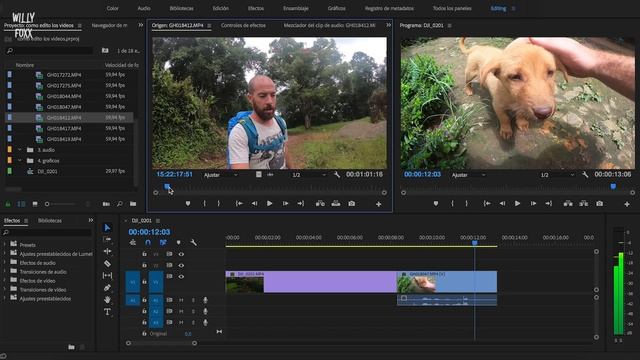The height and width of the screenshot is (360, 640).
Task: Select the Selection arrow tool
Action: click(107, 227)
